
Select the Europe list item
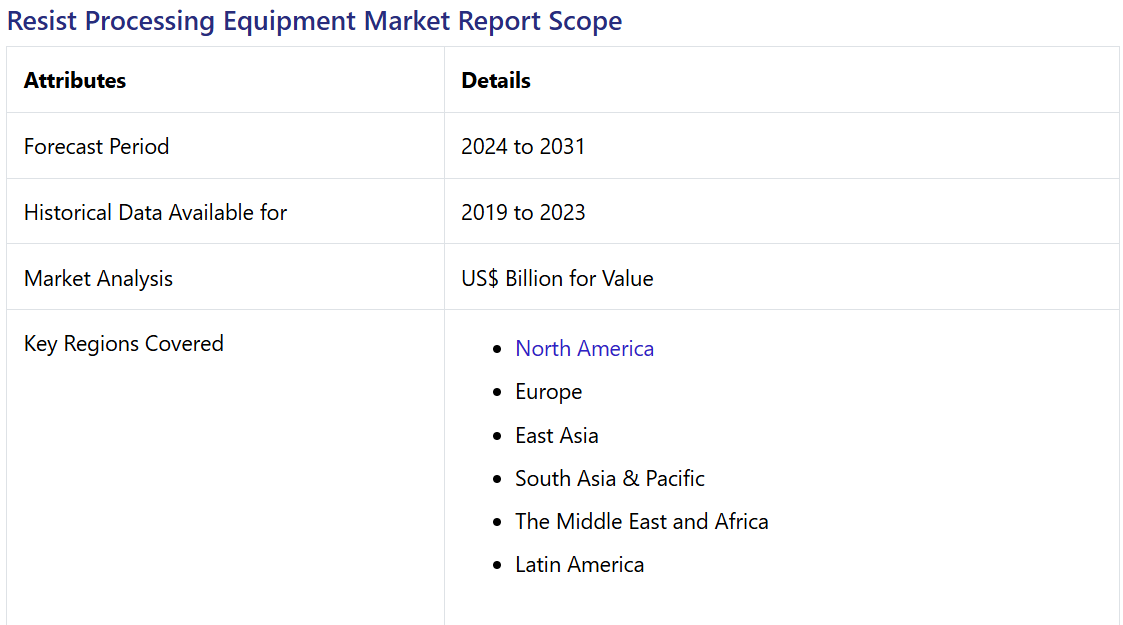pos(549,392)
